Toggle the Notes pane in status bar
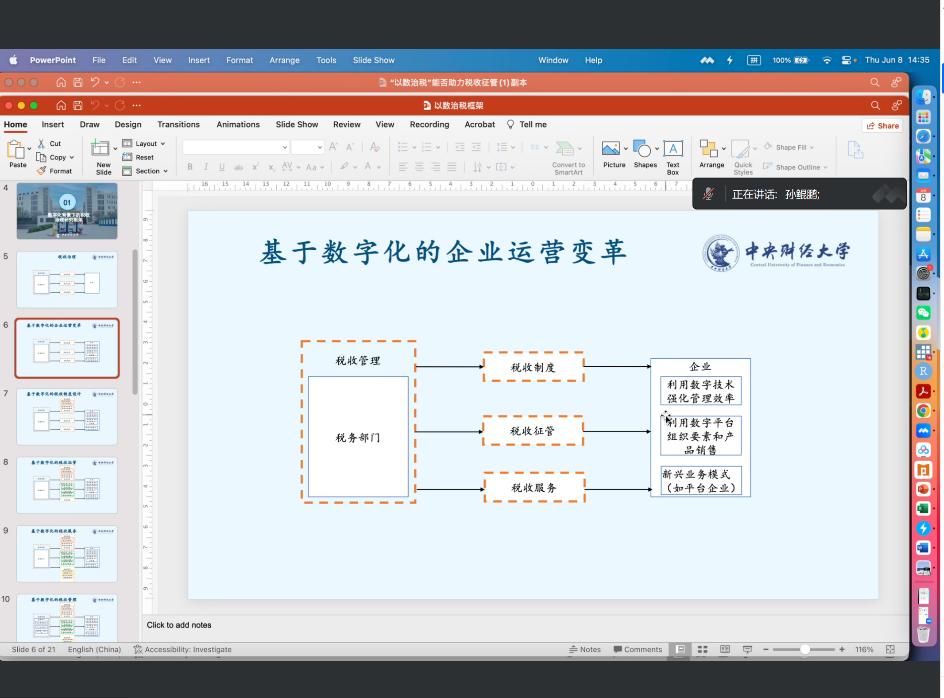The height and width of the screenshot is (698, 944). pos(585,649)
